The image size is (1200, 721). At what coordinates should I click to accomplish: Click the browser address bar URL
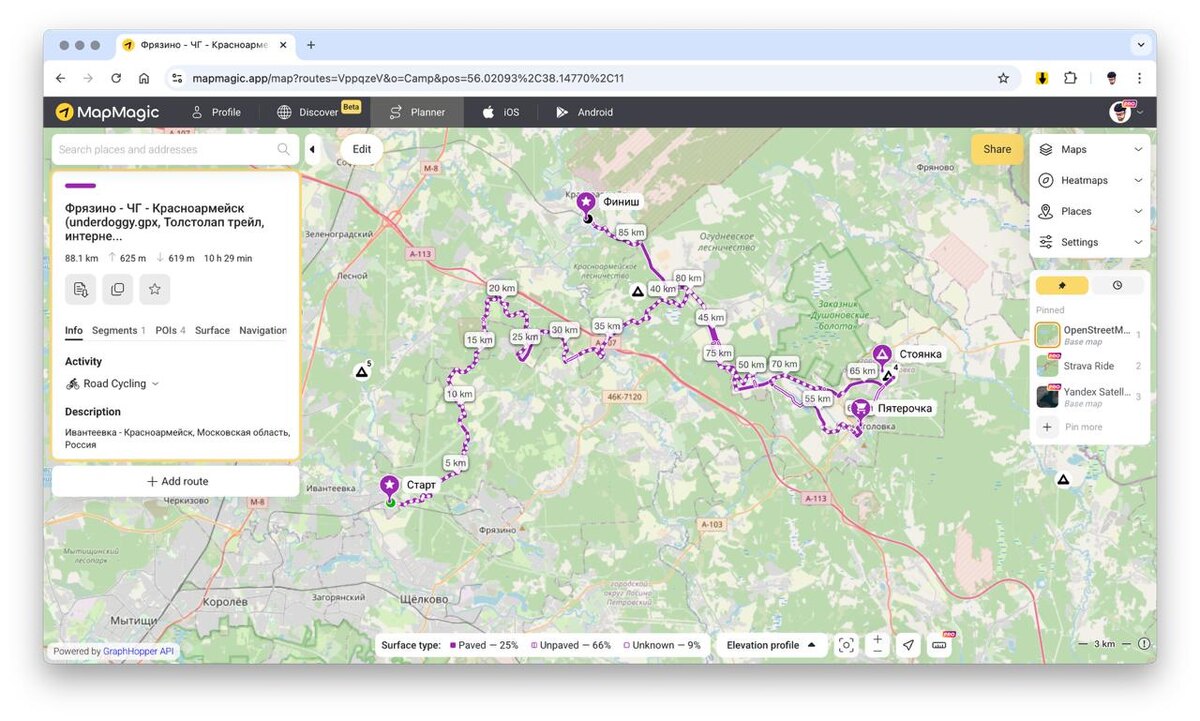pos(408,78)
